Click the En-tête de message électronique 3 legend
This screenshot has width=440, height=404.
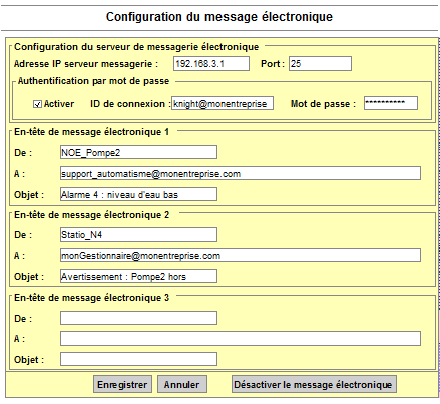[x=91, y=298]
